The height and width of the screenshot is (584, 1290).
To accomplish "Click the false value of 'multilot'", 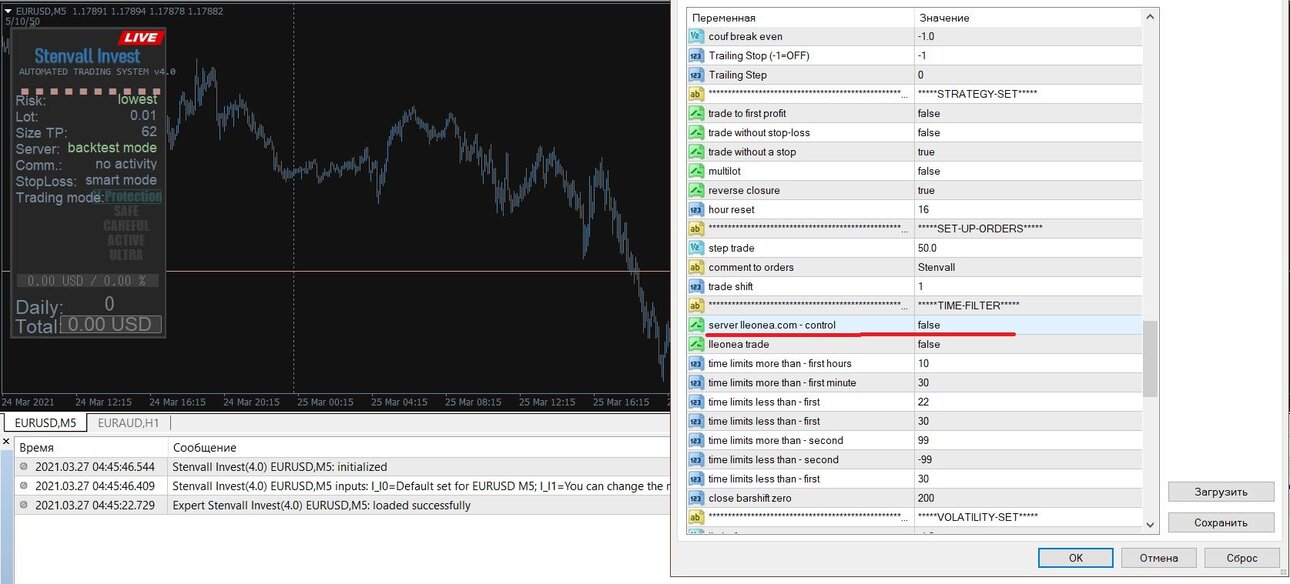I will coord(929,171).
